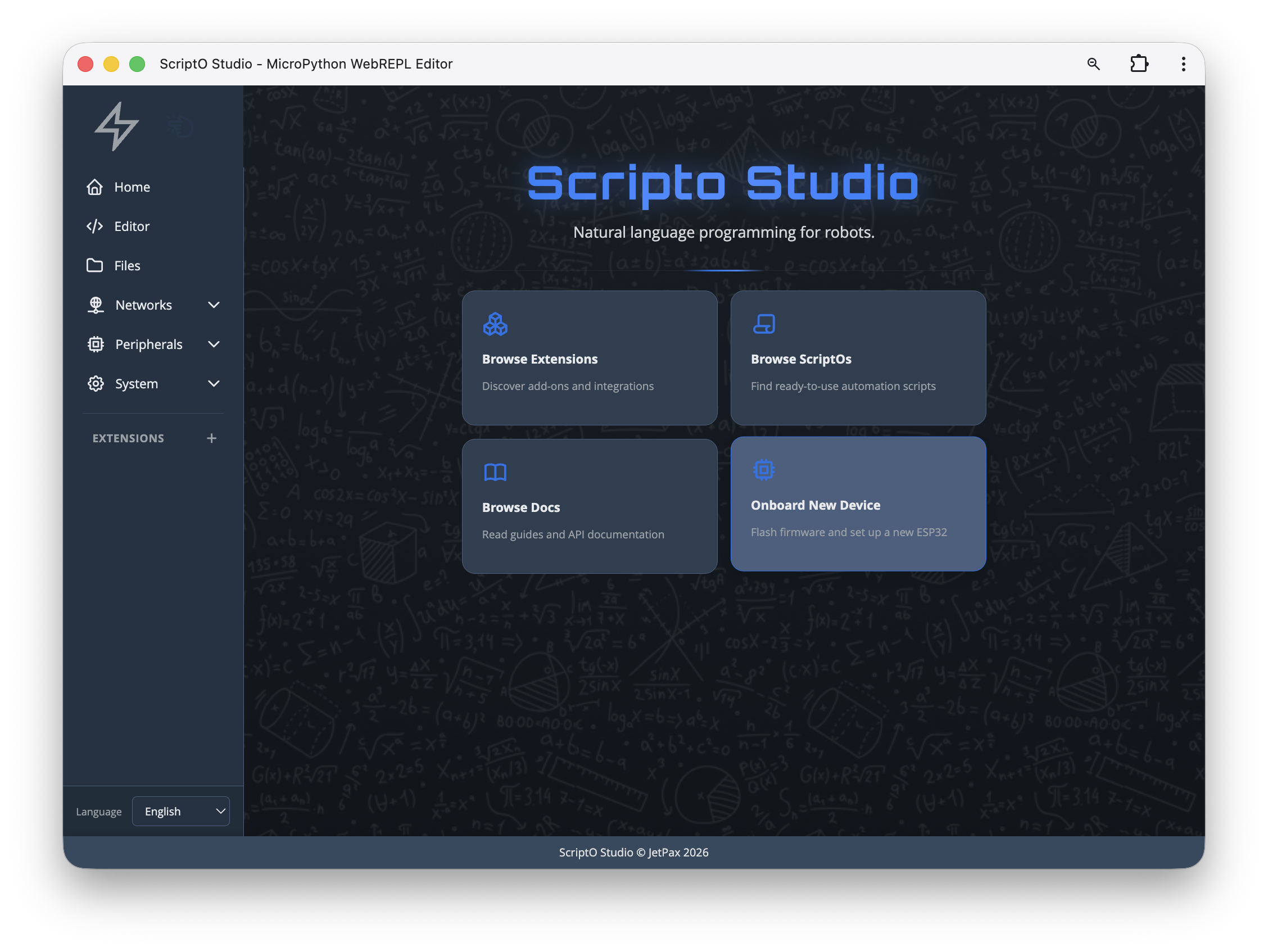Select the Browse ScriptOs card
The image size is (1268, 952).
pyautogui.click(x=858, y=357)
